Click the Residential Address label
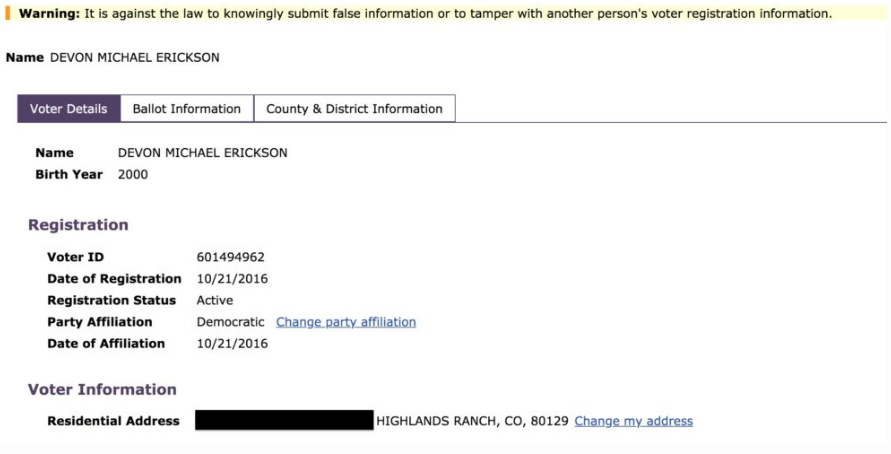Image resolution: width=891 pixels, height=454 pixels. [113, 421]
